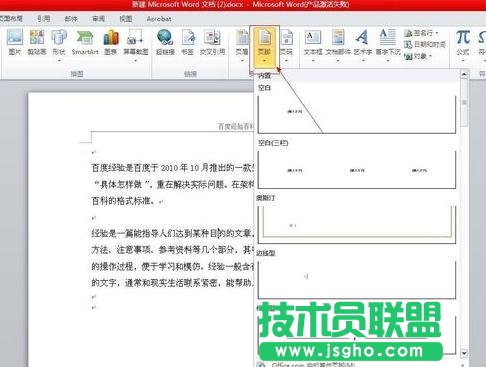Expand the 艺术字 dropdown arrow
This screenshot has width=486, height=367.
click(363, 61)
